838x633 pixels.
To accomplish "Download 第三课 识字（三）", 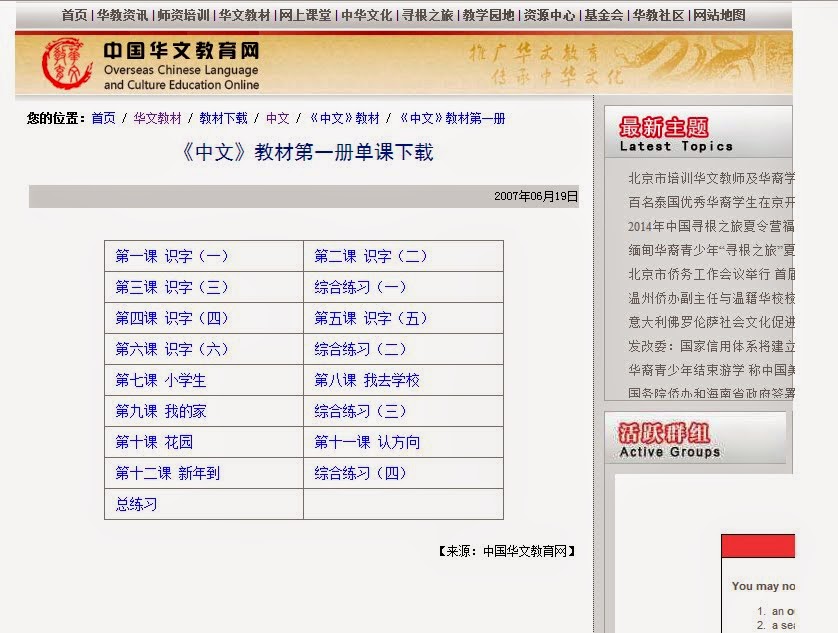I will pyautogui.click(x=172, y=287).
